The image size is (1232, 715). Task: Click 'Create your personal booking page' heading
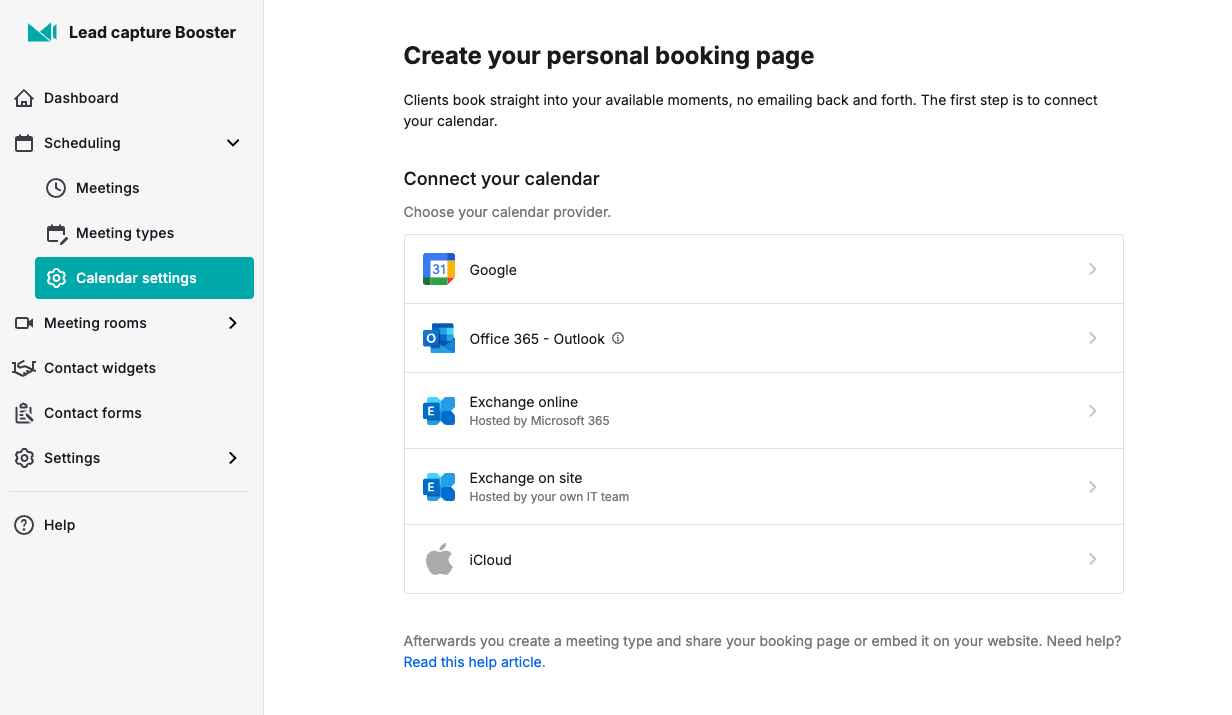pos(609,56)
